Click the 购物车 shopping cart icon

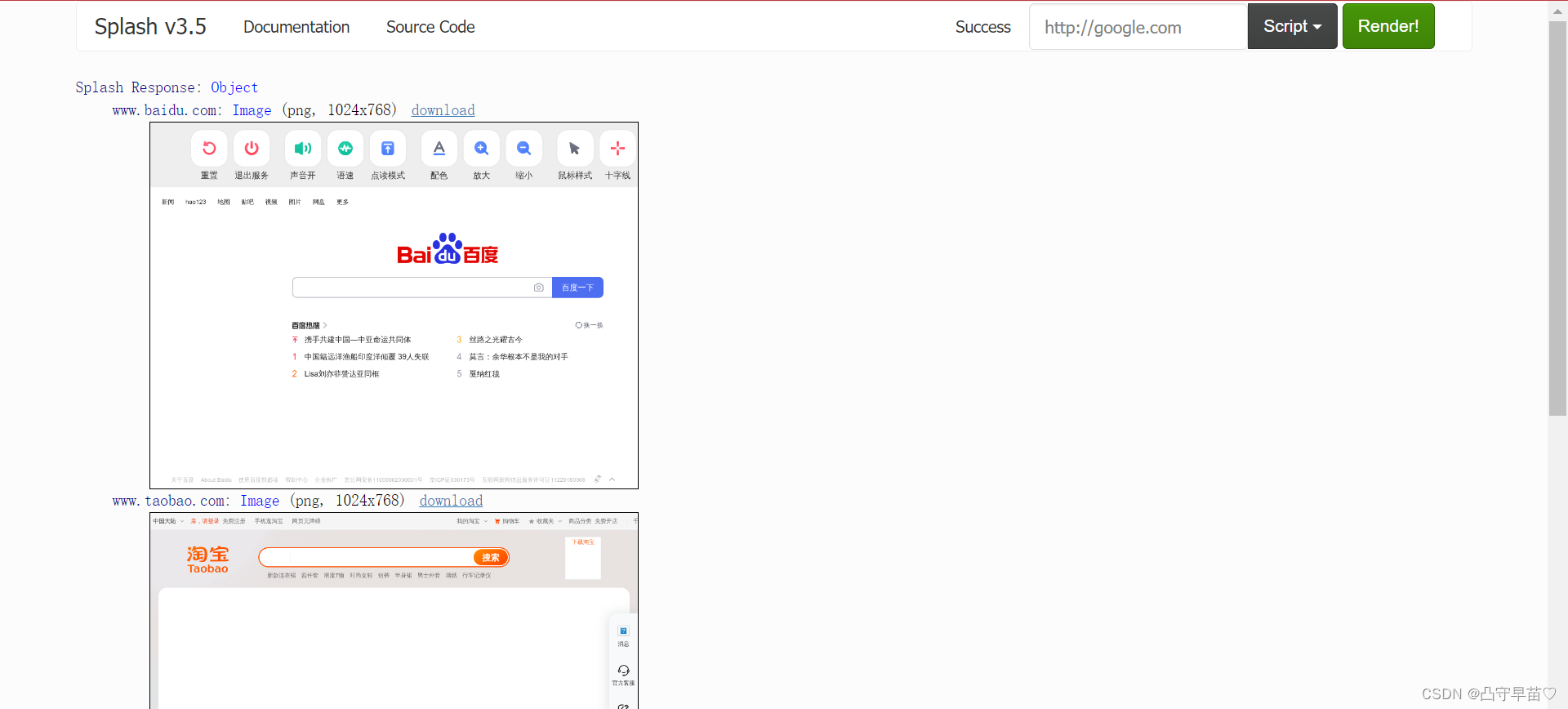point(497,521)
